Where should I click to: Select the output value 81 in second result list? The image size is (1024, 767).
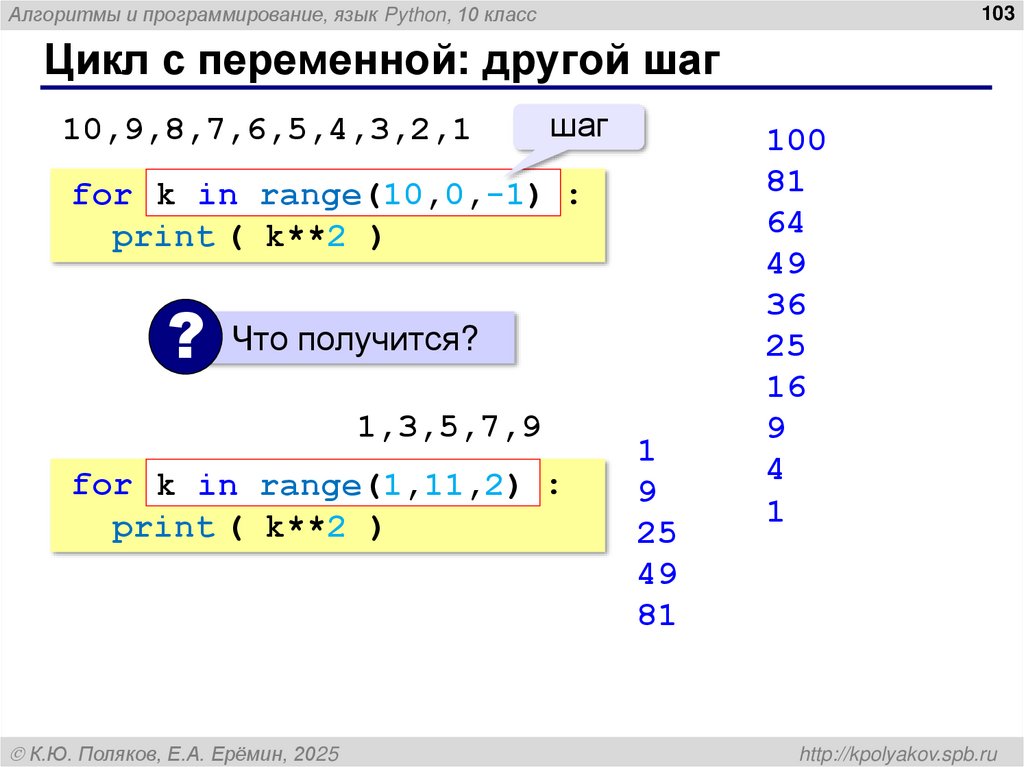(658, 615)
